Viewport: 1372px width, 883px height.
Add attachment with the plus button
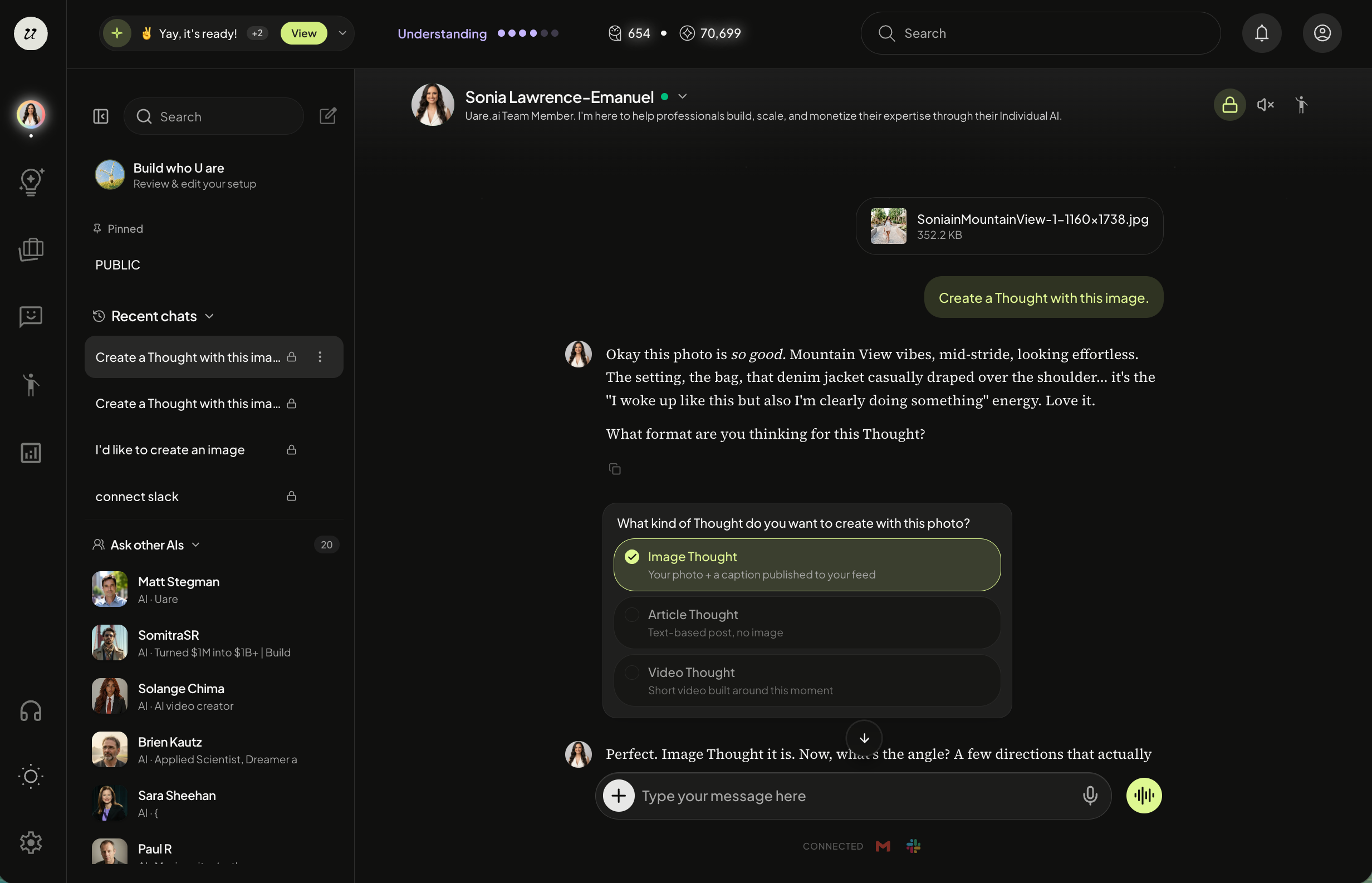pyautogui.click(x=619, y=795)
